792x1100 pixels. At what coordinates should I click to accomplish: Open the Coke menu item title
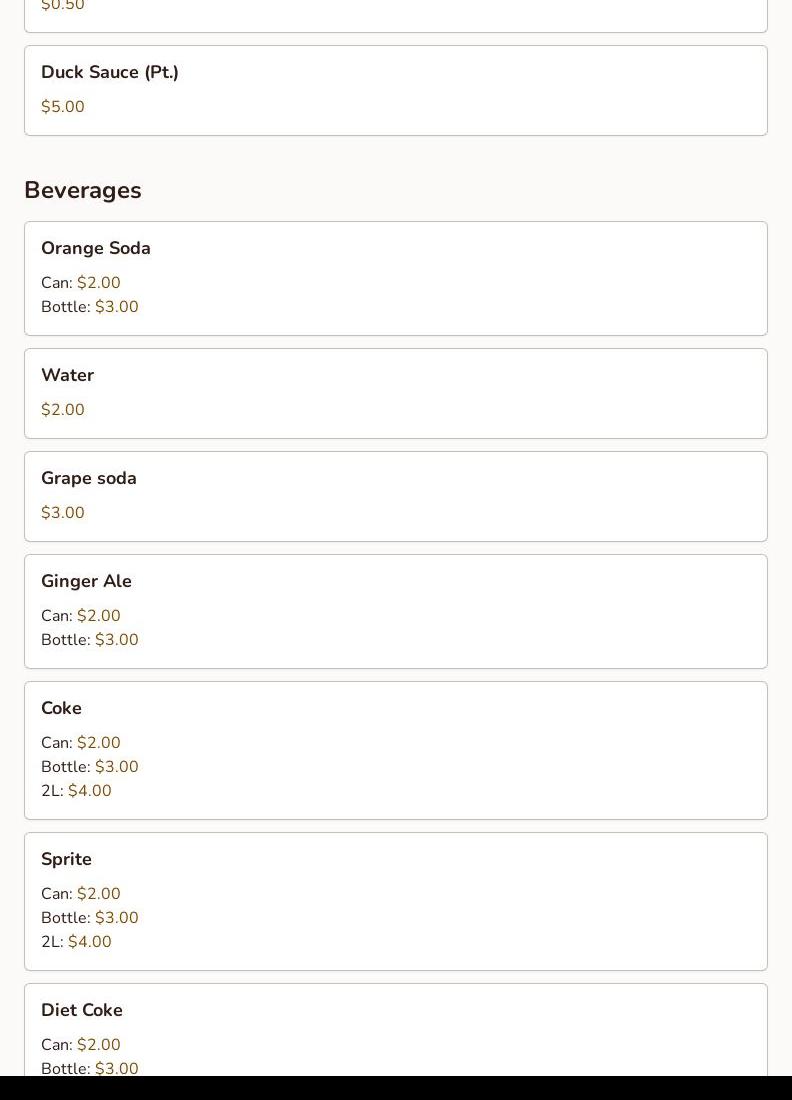coord(61,708)
